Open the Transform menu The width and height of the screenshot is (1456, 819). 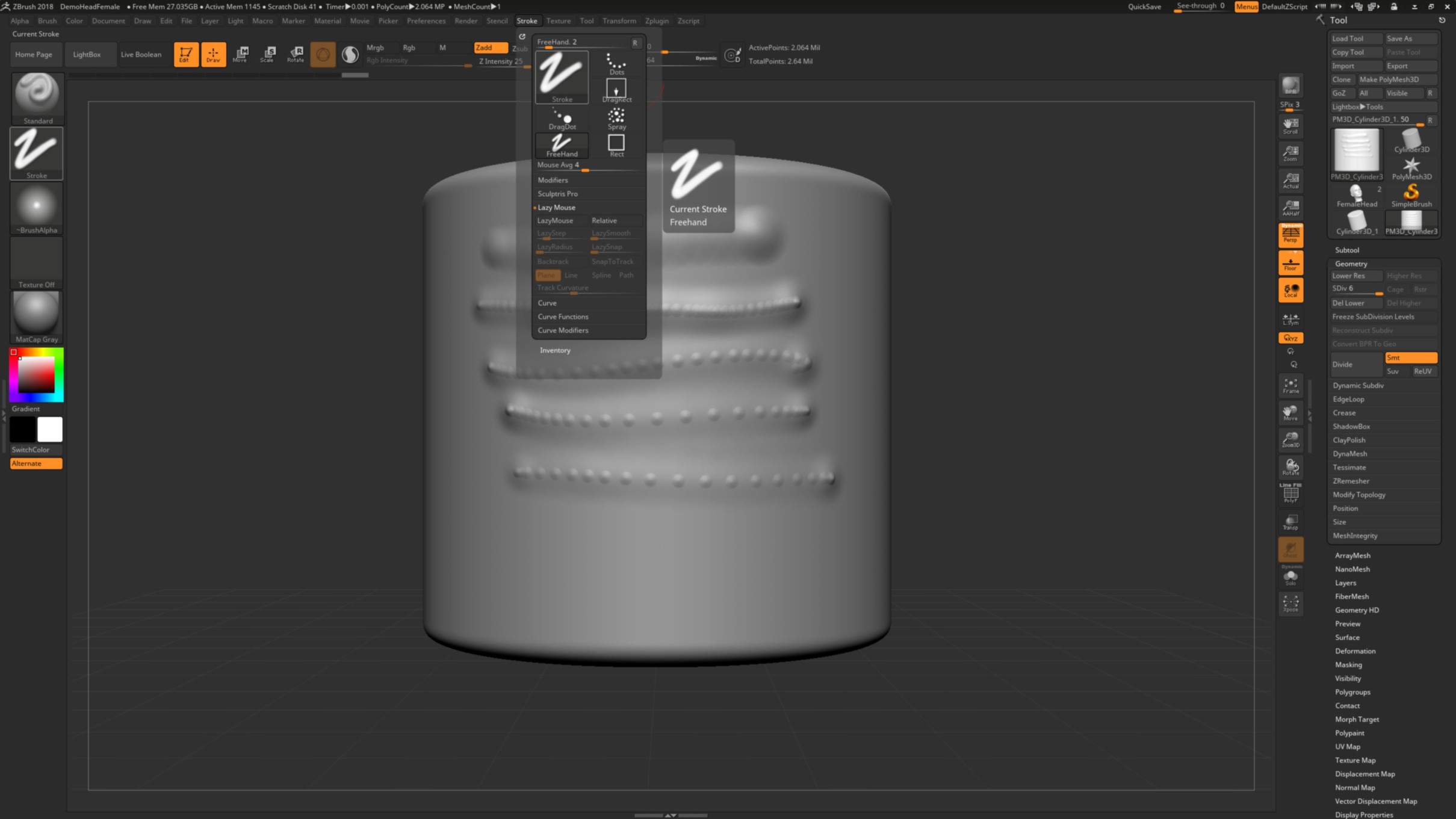[619, 20]
